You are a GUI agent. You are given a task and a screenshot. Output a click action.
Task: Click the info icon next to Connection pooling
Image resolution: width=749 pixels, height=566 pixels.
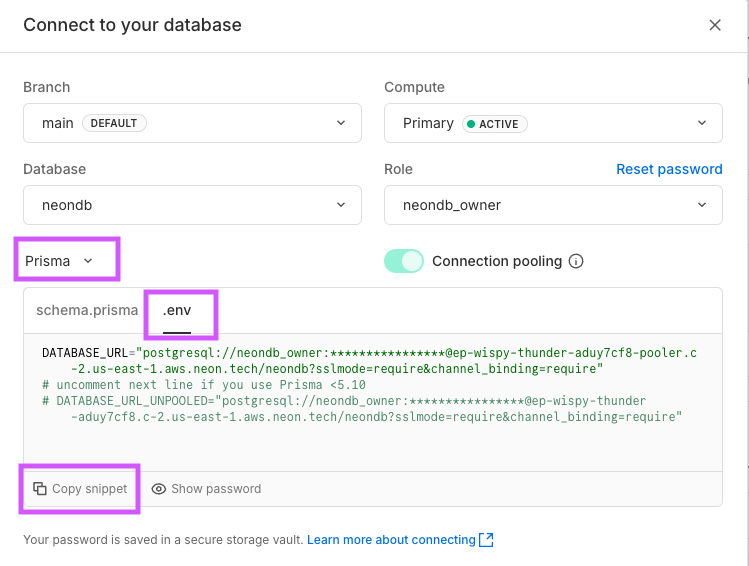click(x=576, y=262)
